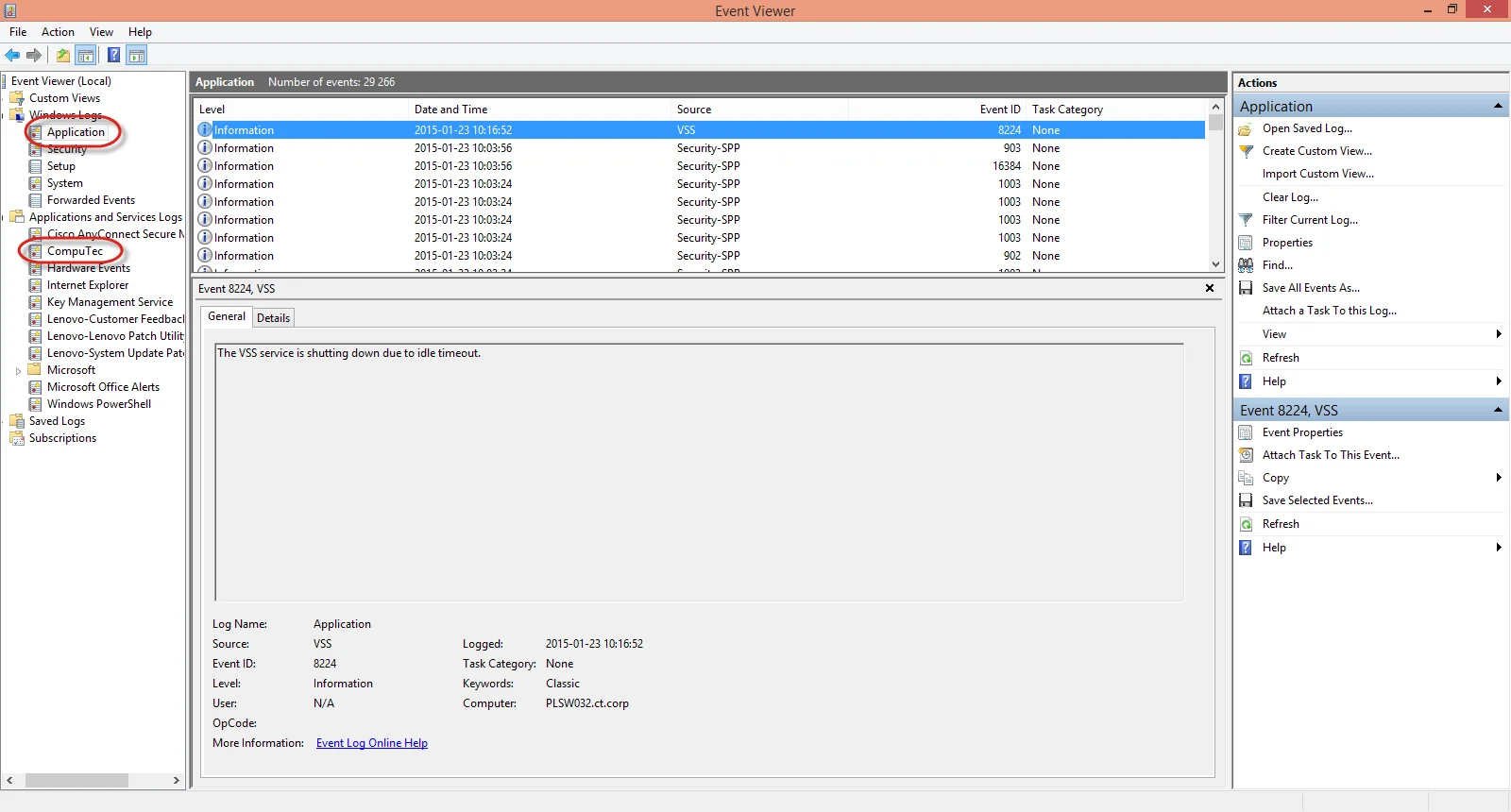
Task: Click tree pane horizontal scrollbar right arrow
Action: [177, 781]
